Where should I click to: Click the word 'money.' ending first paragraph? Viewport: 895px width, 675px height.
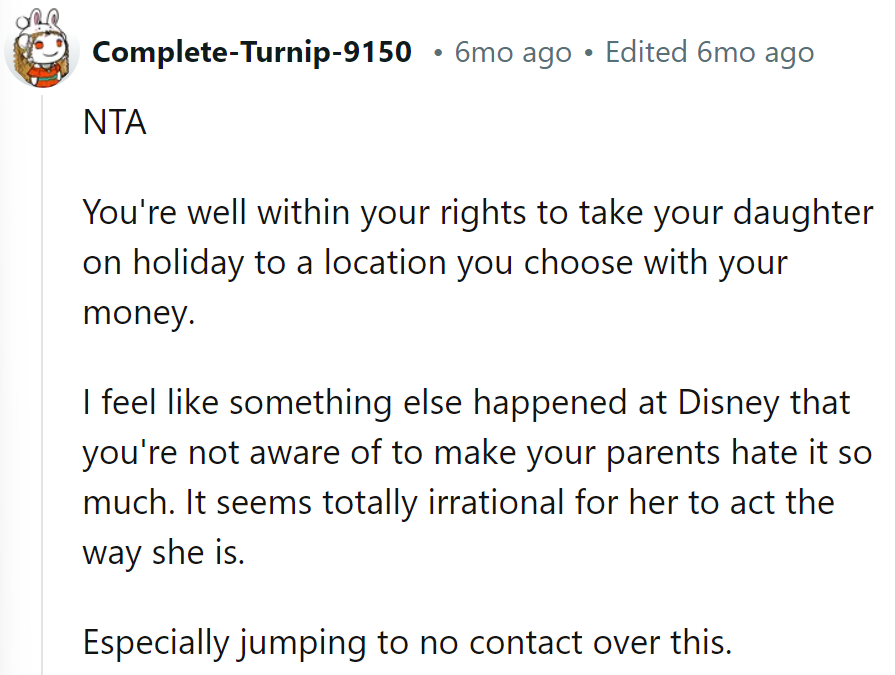pos(139,313)
